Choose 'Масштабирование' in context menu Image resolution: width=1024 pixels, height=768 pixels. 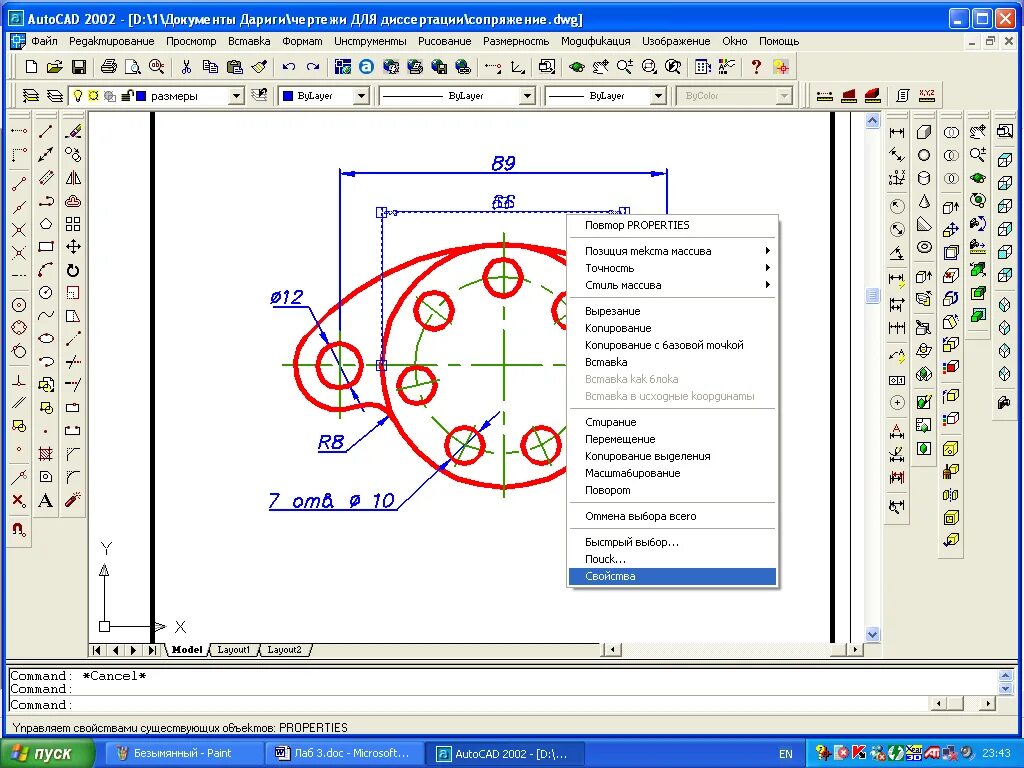(x=673, y=473)
